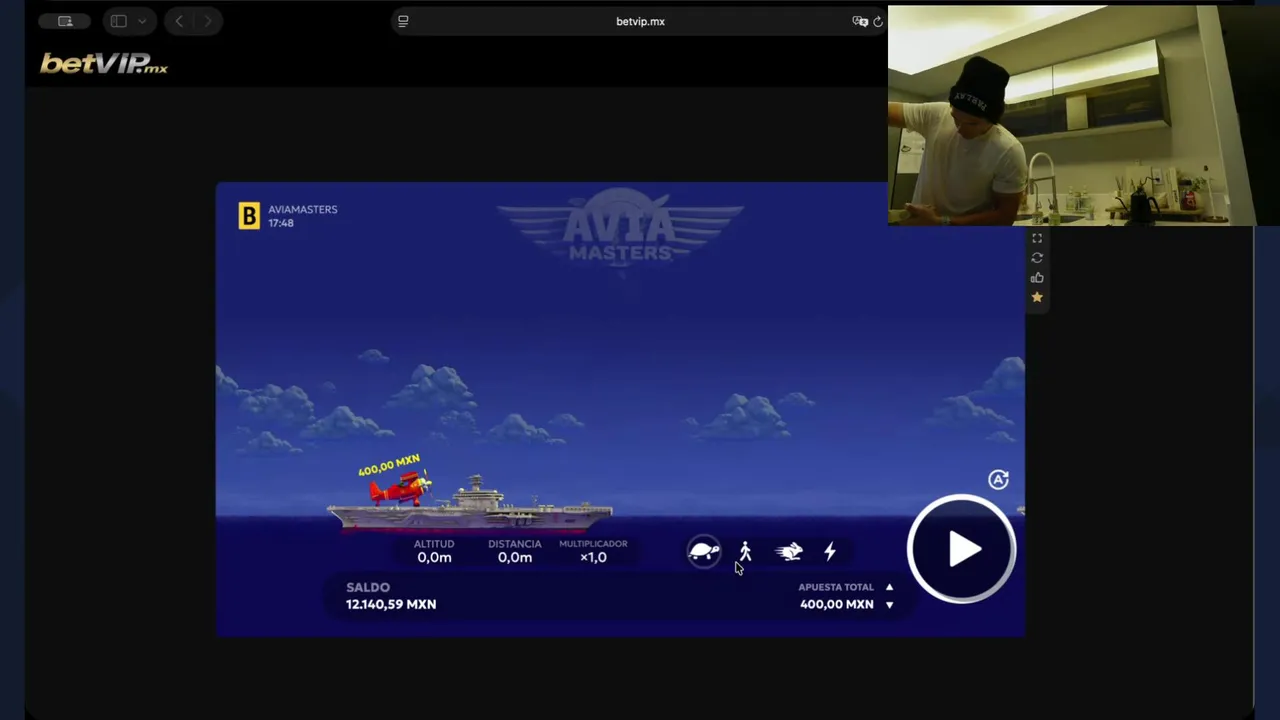1280x720 pixels.
Task: Select running rabbit fast speed mode
Action: click(789, 551)
